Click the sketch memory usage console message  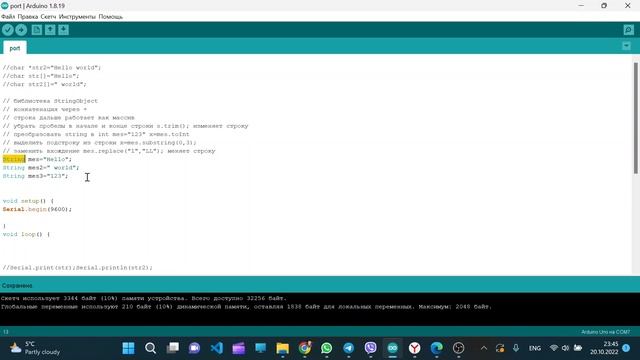[144, 298]
